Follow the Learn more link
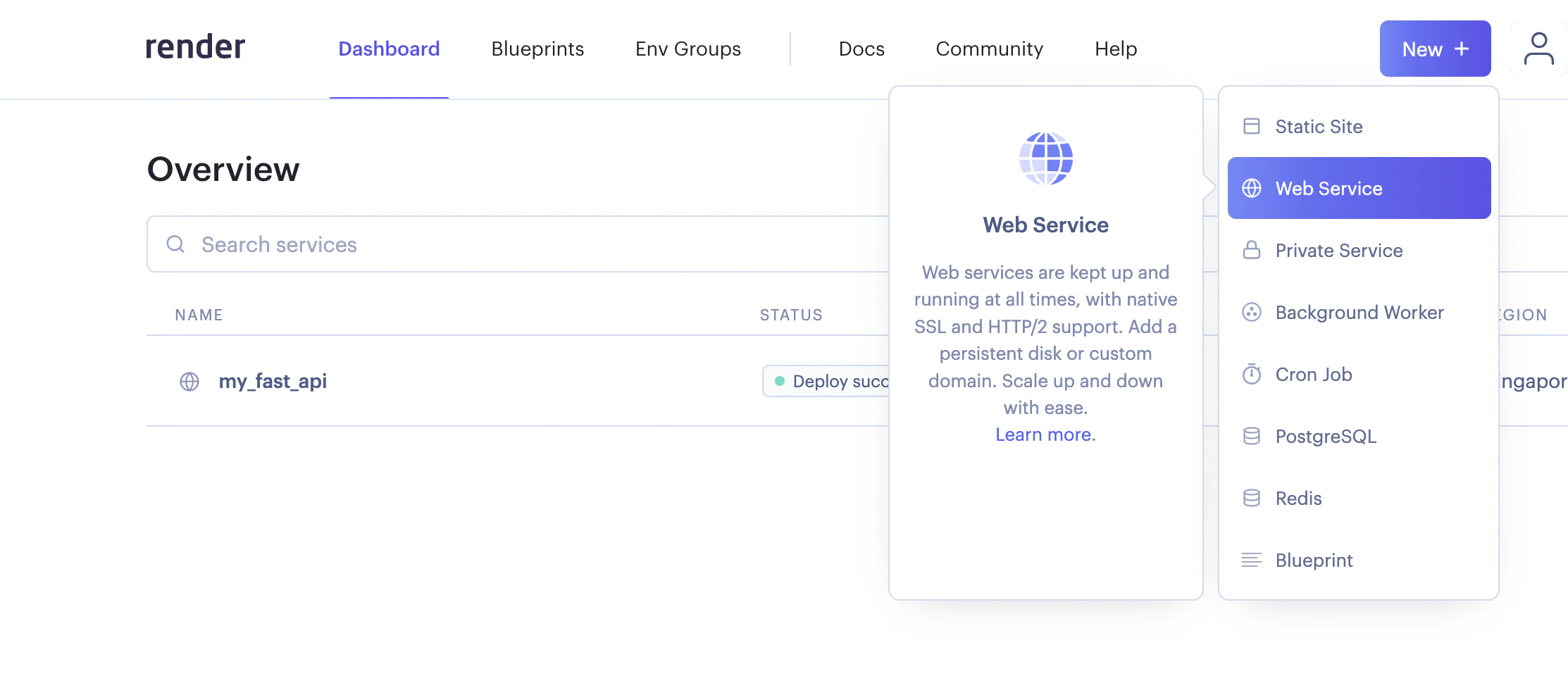This screenshot has width=1568, height=683. [1045, 434]
